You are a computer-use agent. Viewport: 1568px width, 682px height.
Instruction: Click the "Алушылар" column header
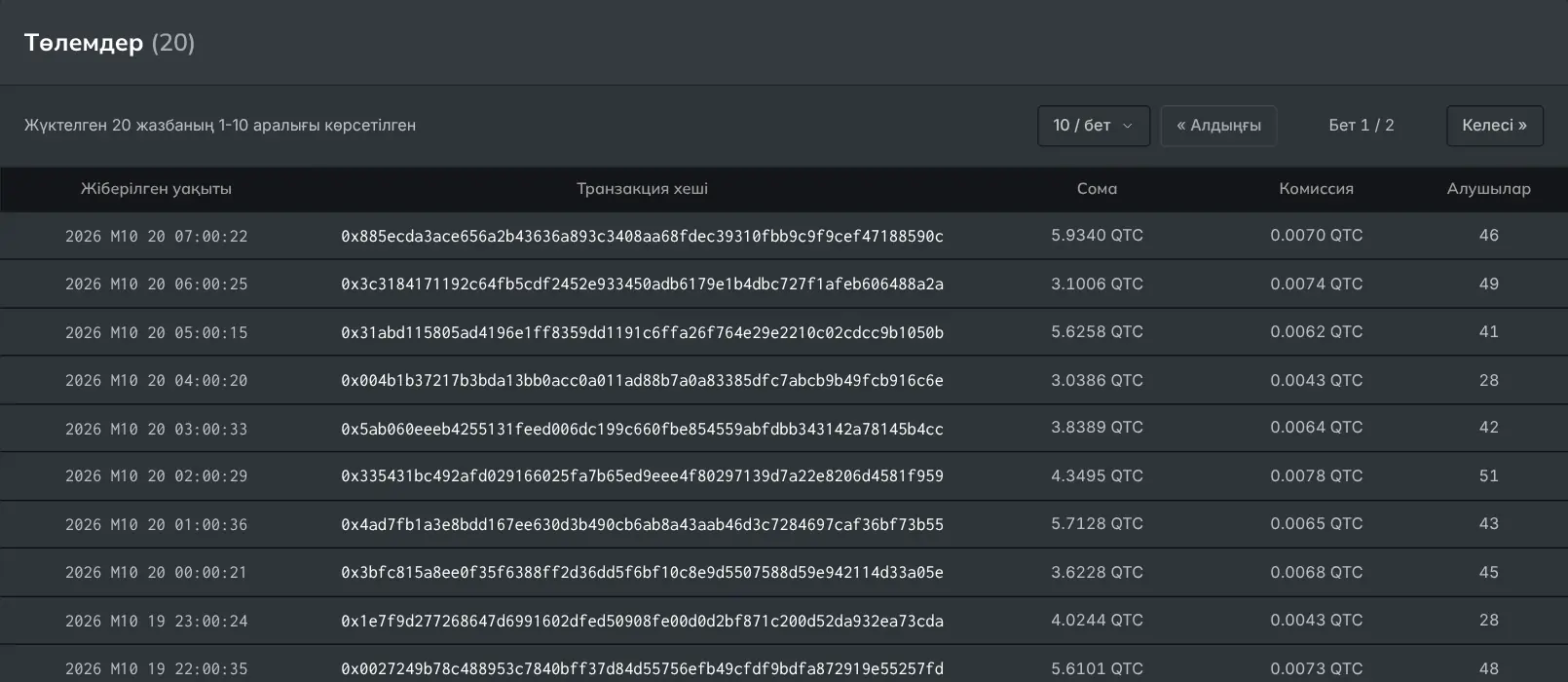coord(1489,189)
